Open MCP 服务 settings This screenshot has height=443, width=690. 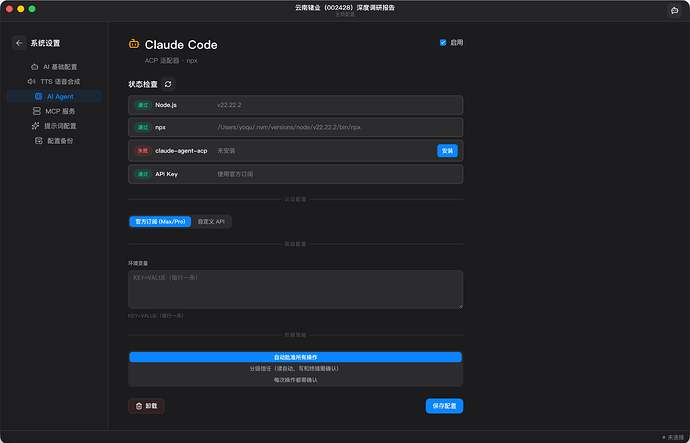click(54, 111)
